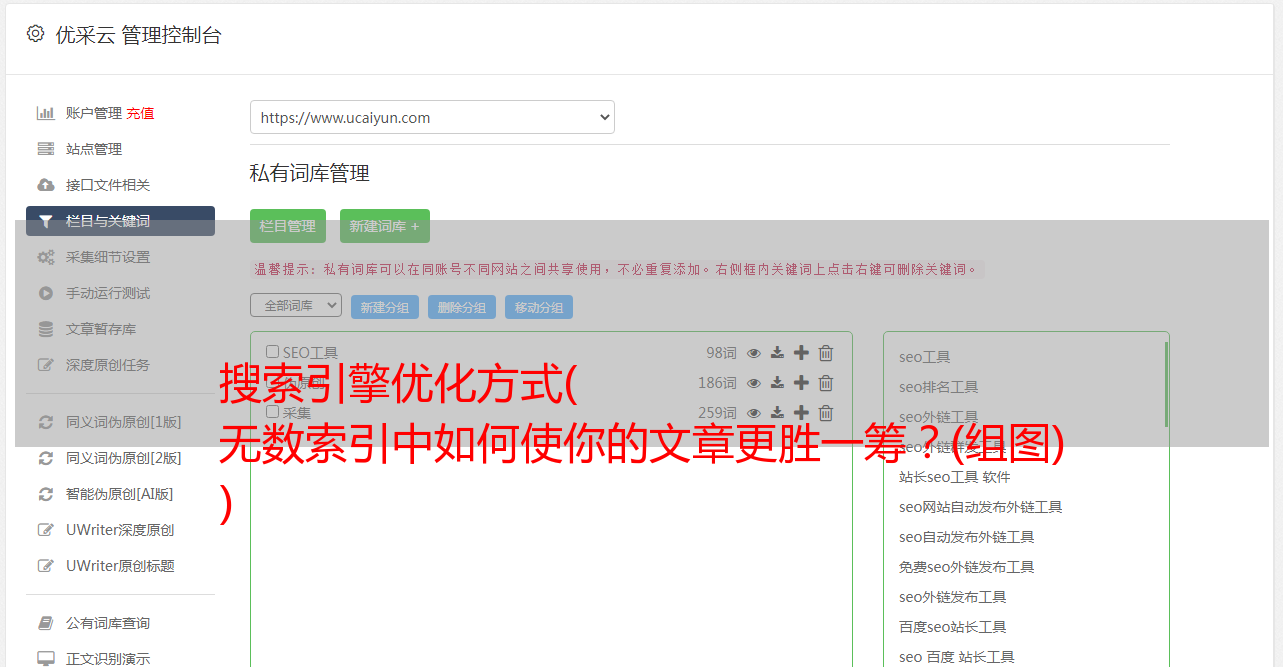Screen dimensions: 1283x667
Task: Click the green 栏目管理 button
Action: point(288,226)
